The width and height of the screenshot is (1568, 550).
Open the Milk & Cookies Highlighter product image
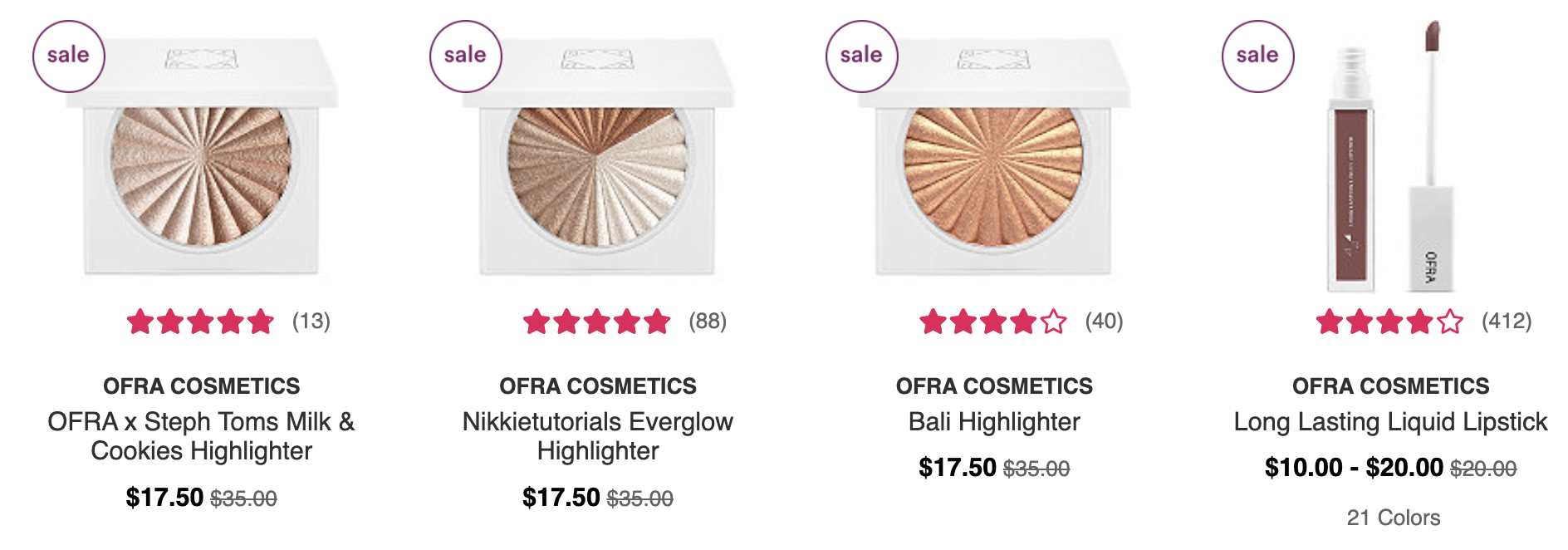pos(202,157)
